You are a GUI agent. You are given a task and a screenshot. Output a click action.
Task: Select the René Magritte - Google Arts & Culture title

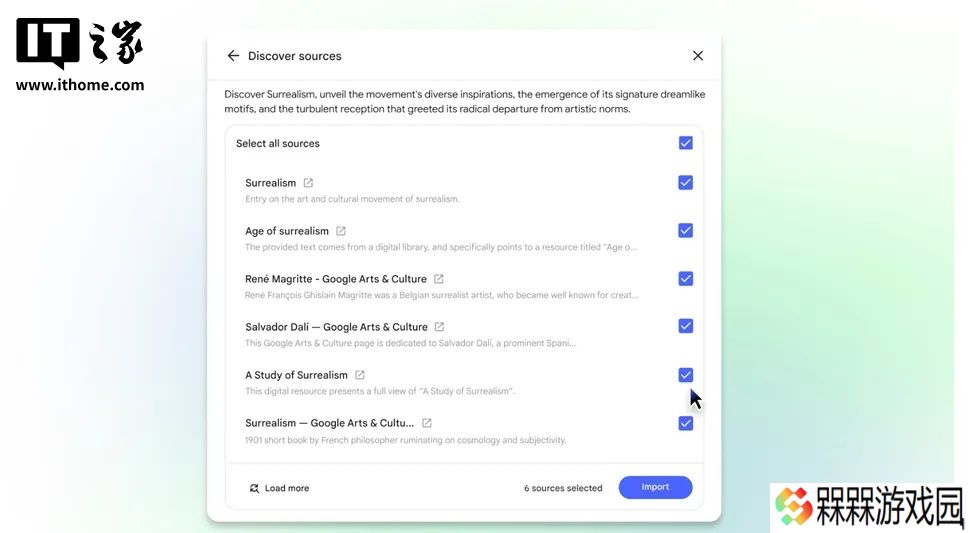pos(336,279)
